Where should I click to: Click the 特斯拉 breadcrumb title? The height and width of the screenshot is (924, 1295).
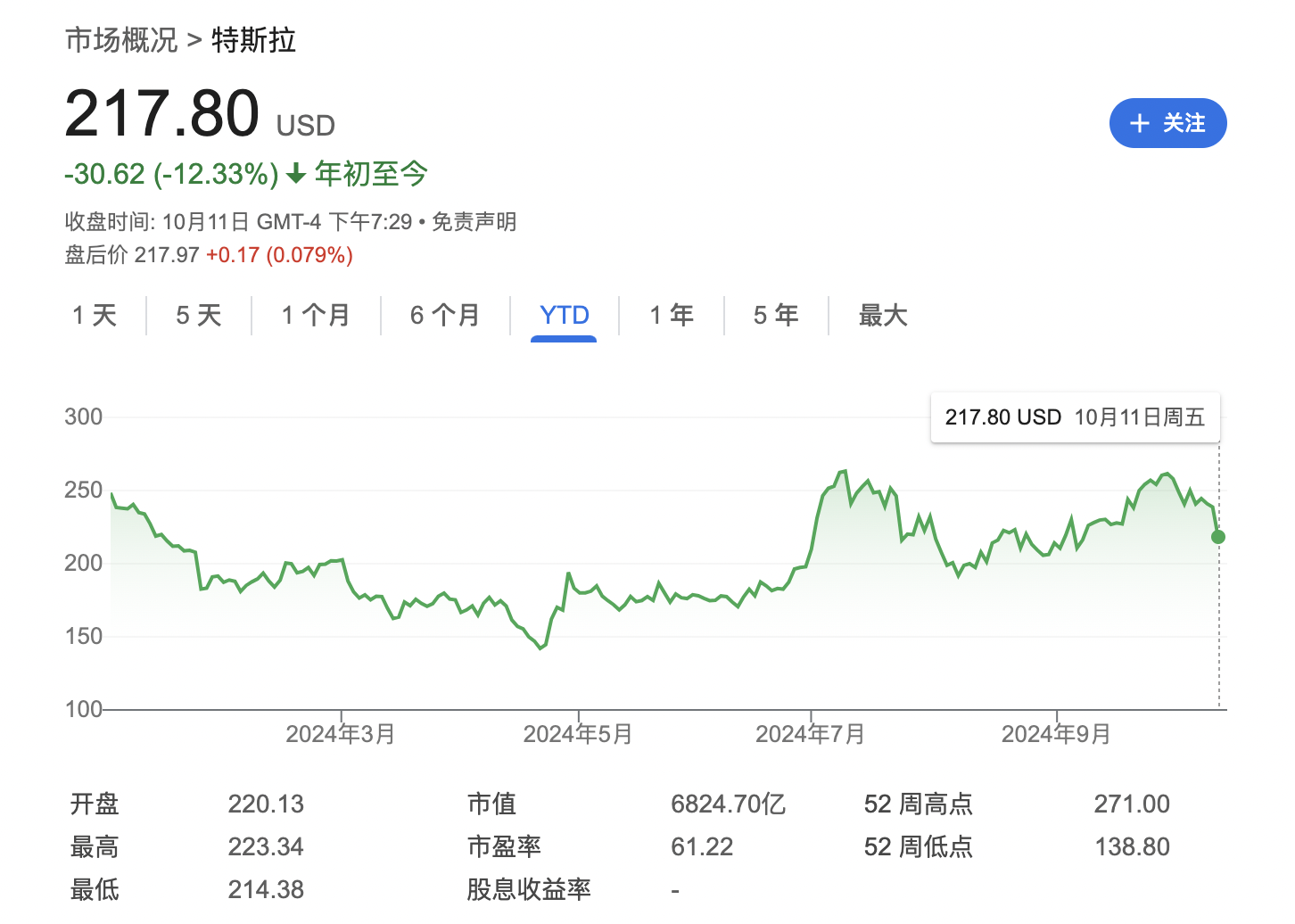(x=254, y=40)
